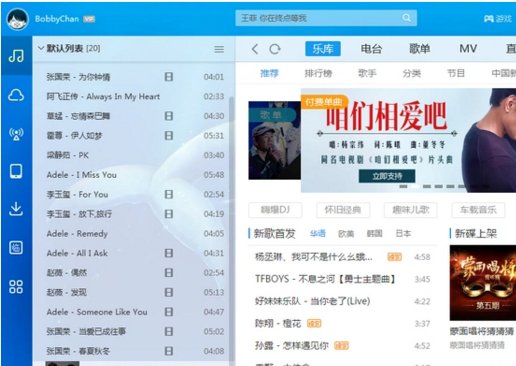The width and height of the screenshot is (516, 366).
Task: Open the temporary list sidebar icon
Action: pyautogui.click(x=16, y=248)
